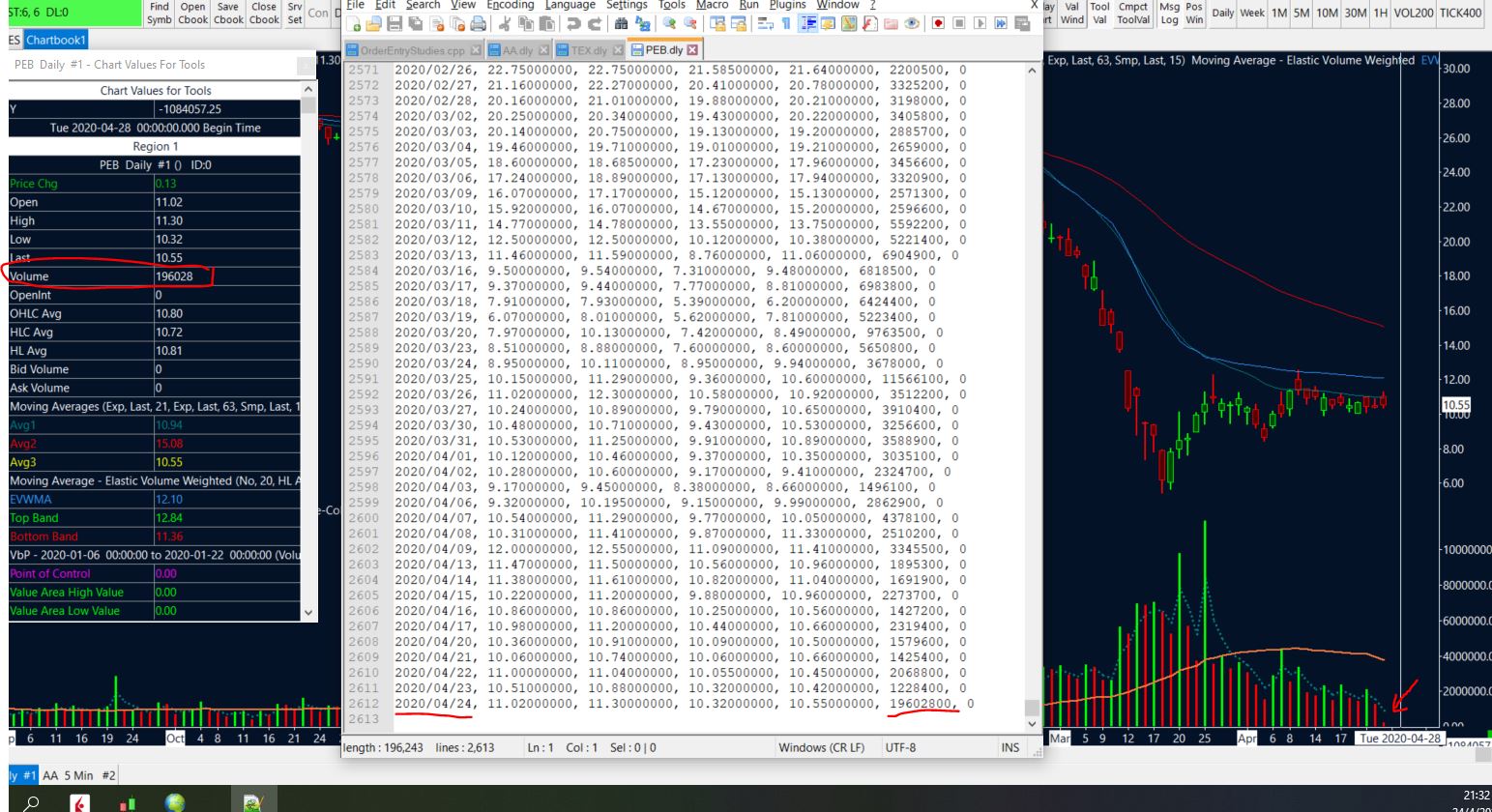Viewport: 1492px width, 812px height.
Task: Toggle the Tool Val window button
Action: point(1099,13)
